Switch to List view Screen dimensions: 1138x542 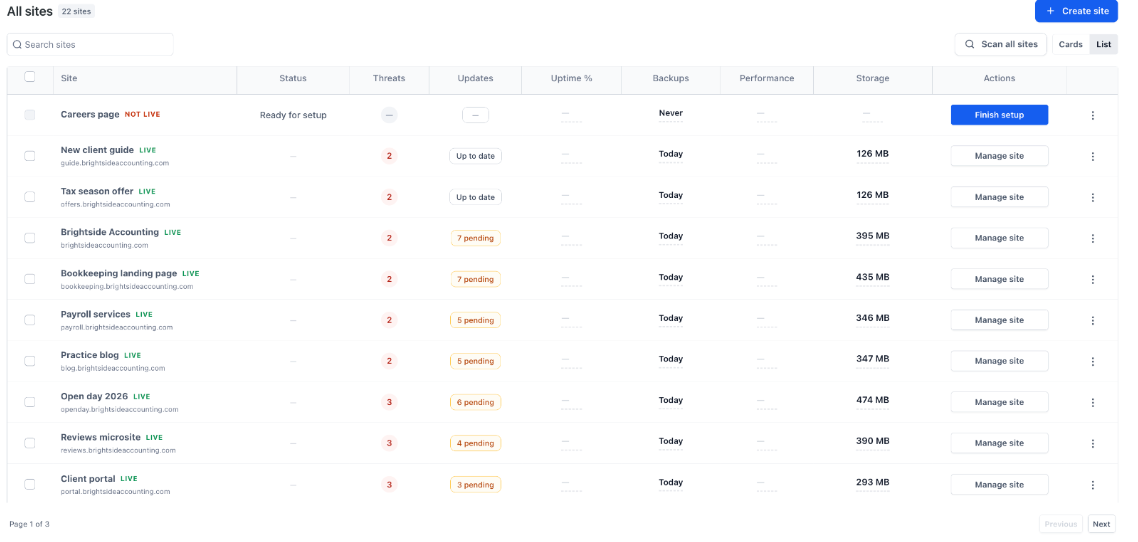coord(1103,44)
